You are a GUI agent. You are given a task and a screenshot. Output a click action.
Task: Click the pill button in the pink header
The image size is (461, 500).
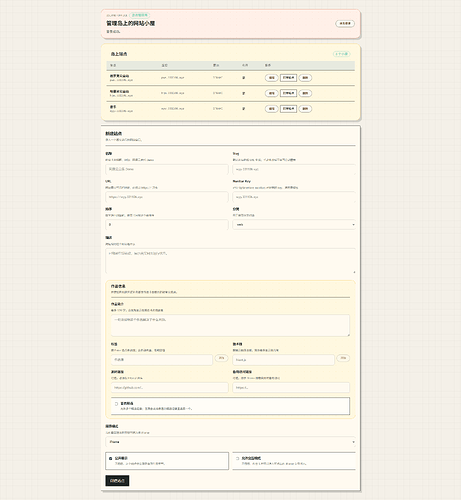(x=345, y=23)
